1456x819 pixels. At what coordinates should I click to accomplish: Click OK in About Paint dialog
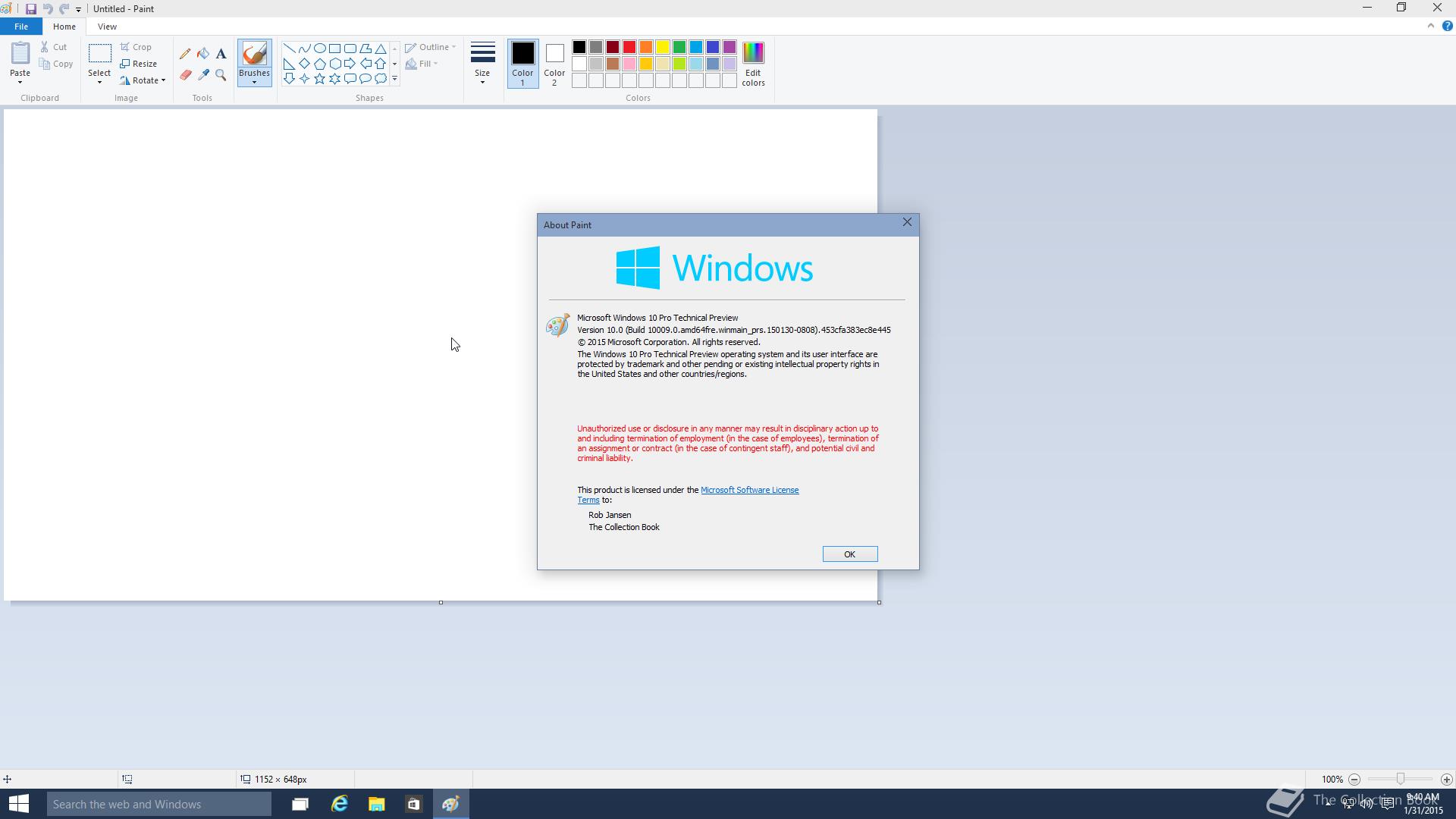pyautogui.click(x=850, y=554)
